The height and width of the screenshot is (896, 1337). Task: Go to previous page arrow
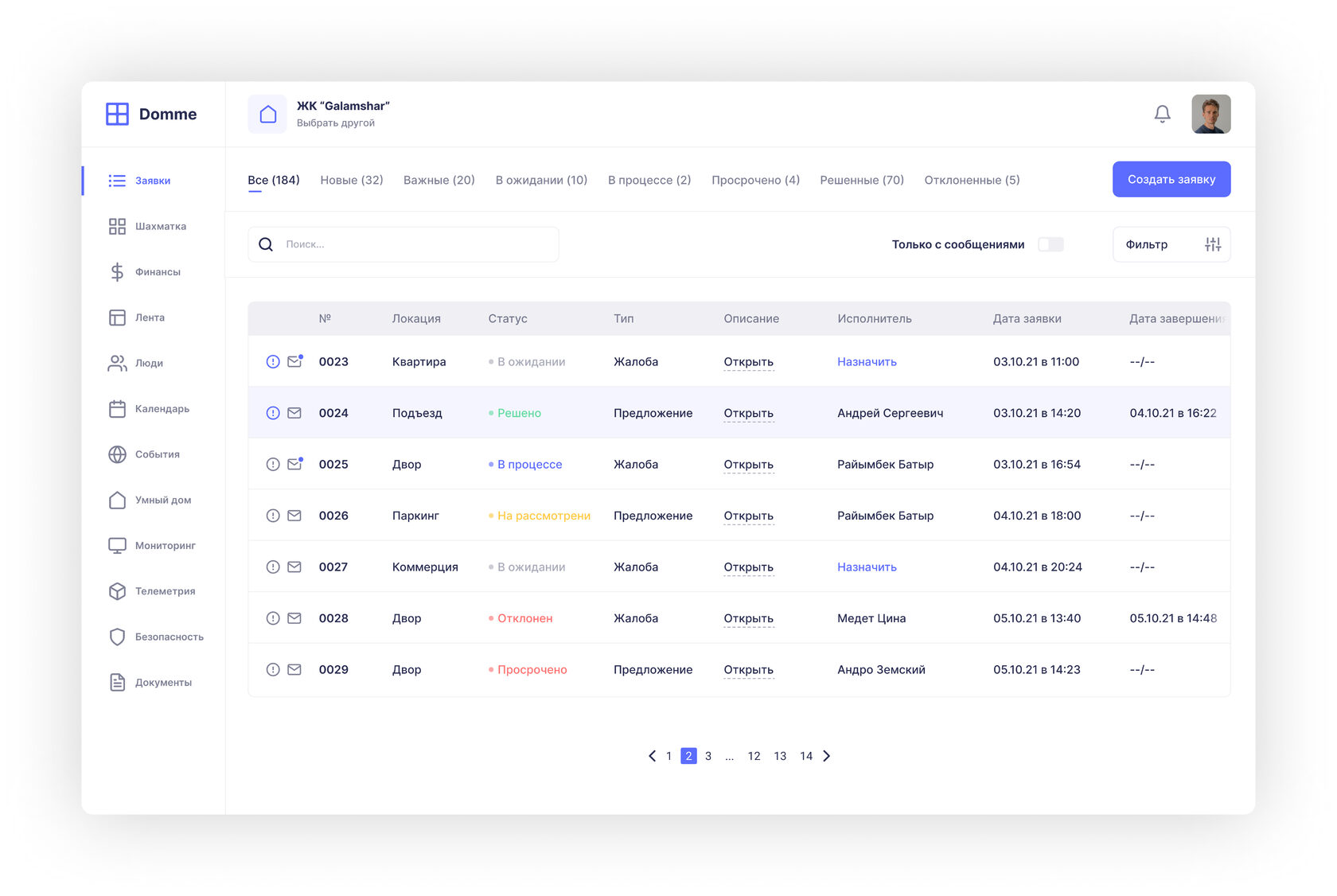[x=652, y=756]
